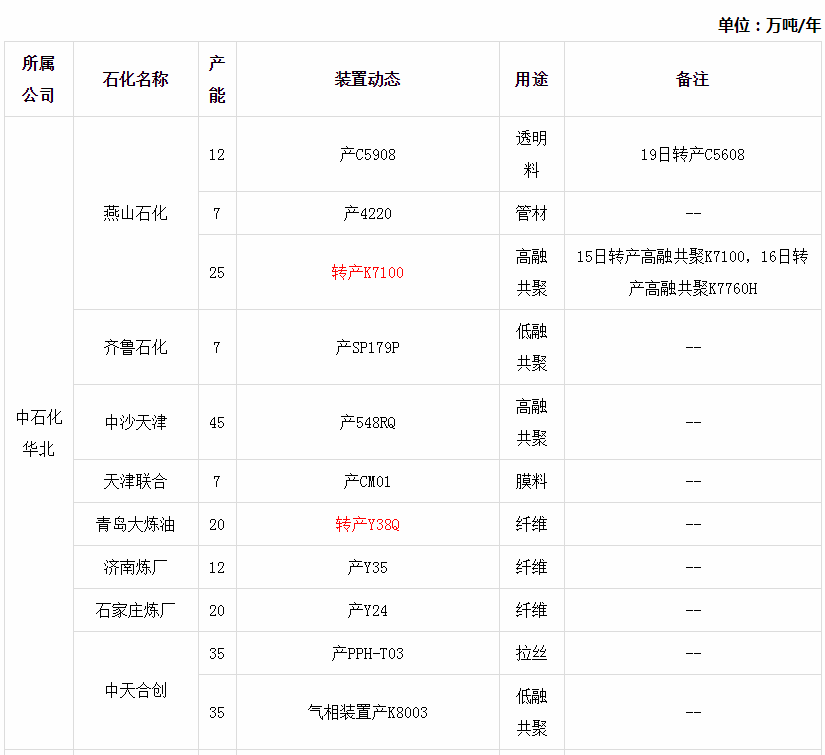The width and height of the screenshot is (825, 755).
Task: Click the capacity value 45
Action: tap(217, 422)
